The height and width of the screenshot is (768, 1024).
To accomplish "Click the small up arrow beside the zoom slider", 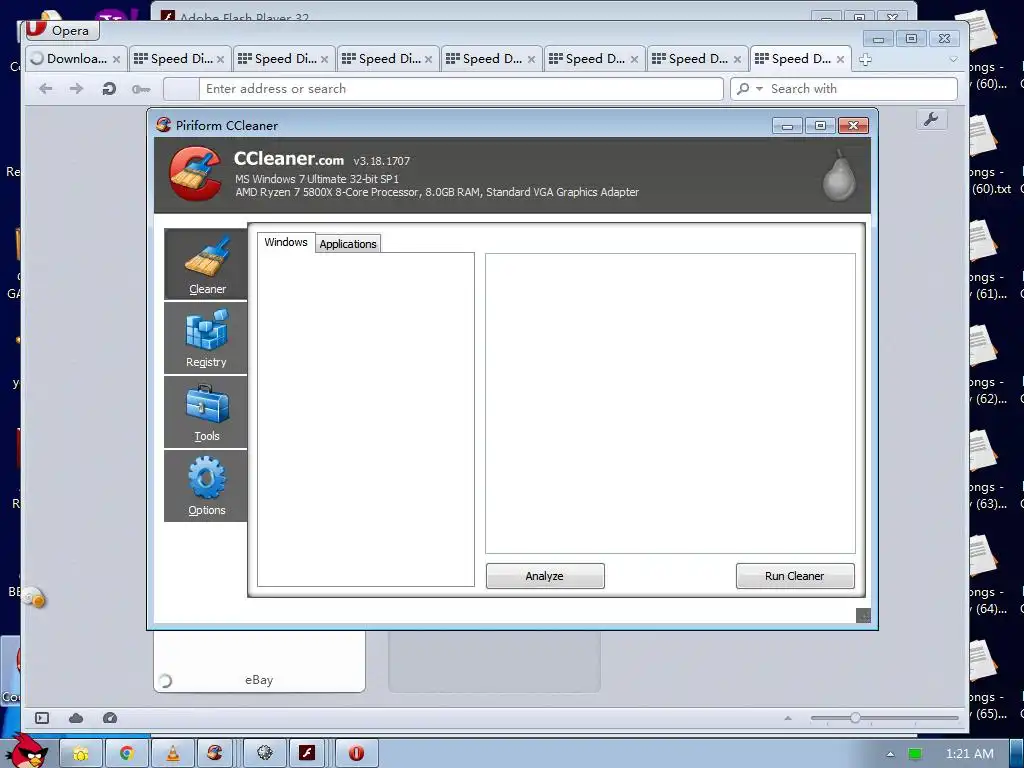I will [x=788, y=718].
